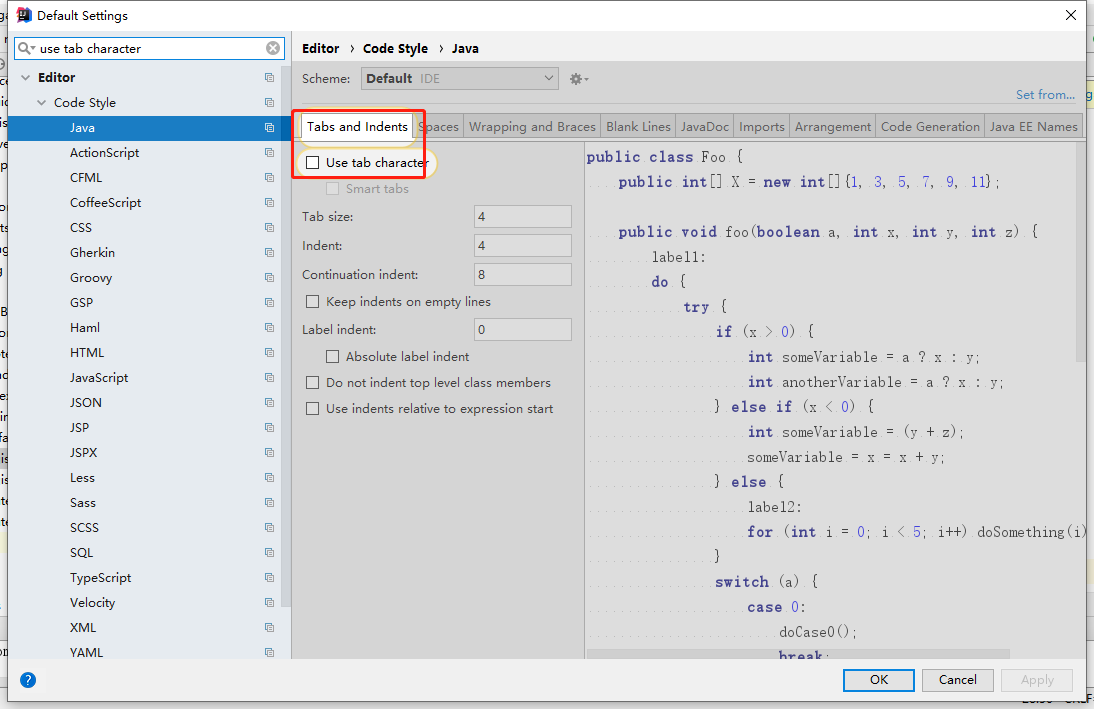Focus the Continuation indent field

(523, 274)
